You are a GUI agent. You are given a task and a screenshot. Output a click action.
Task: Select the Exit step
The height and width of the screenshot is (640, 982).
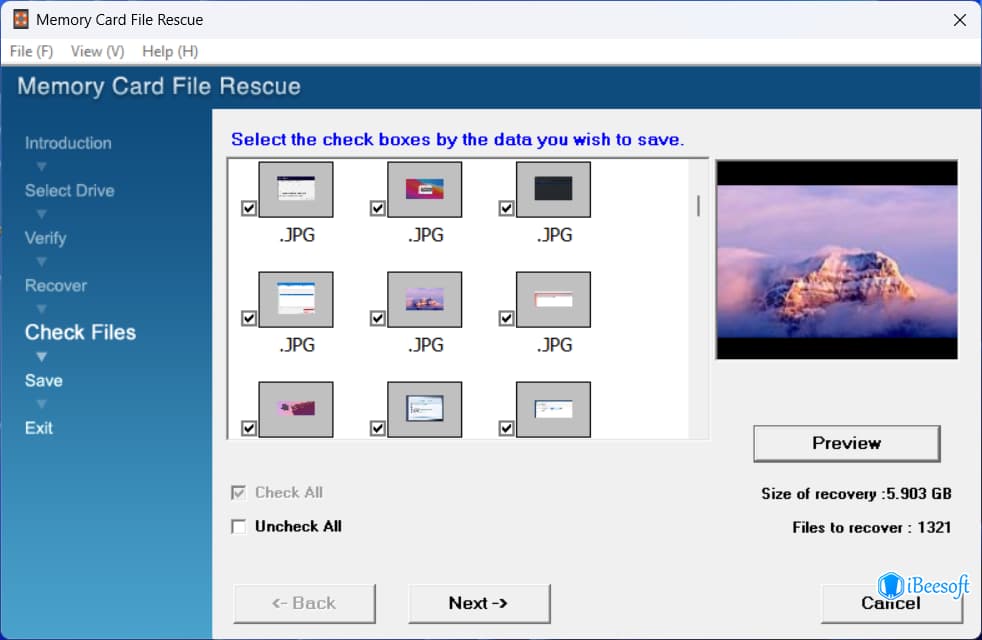38,427
